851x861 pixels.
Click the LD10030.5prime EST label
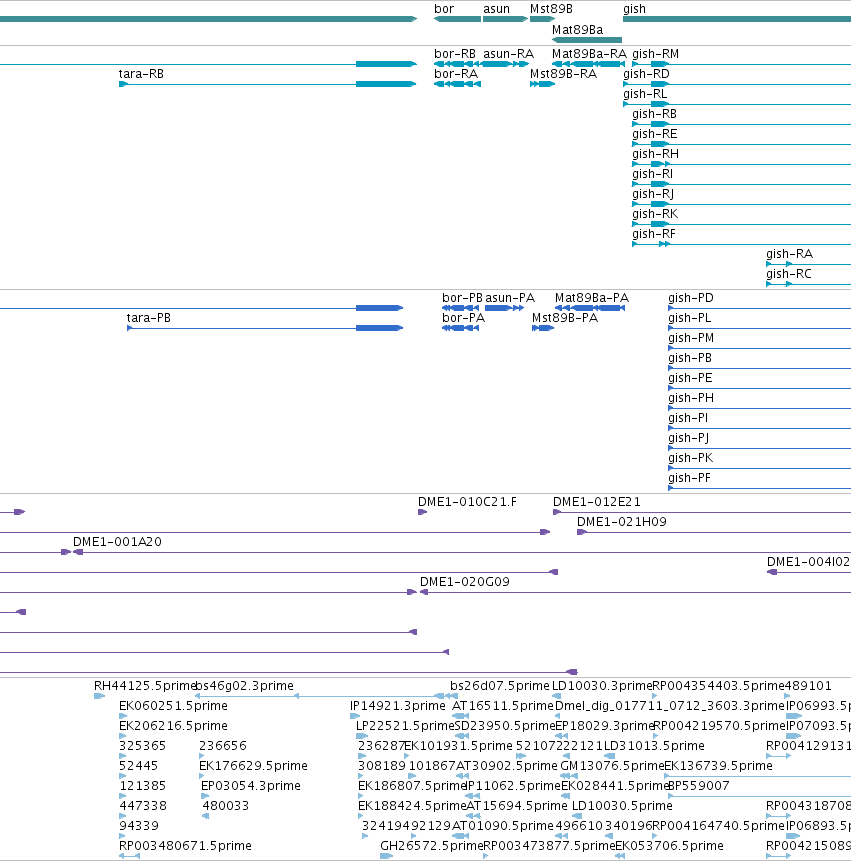tap(622, 806)
